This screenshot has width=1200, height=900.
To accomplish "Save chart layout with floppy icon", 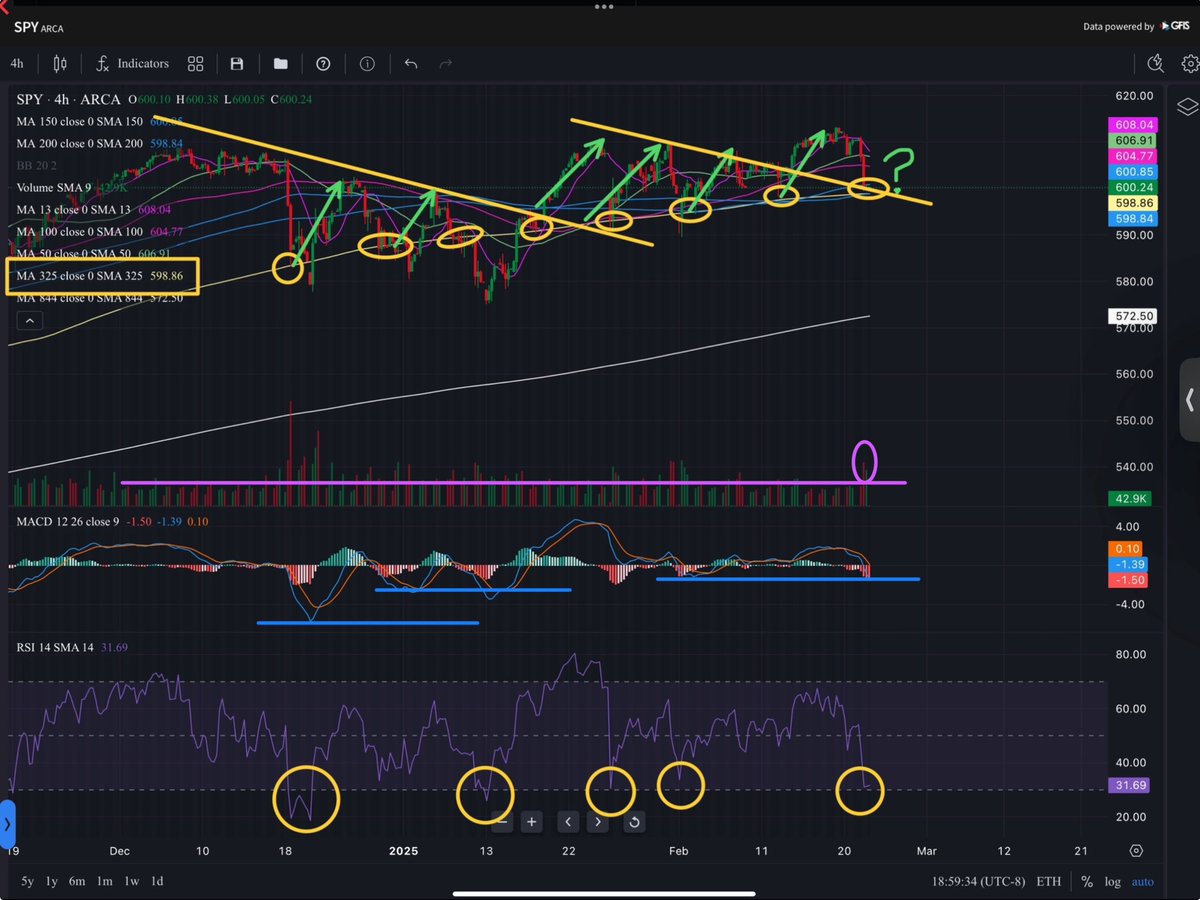I will [x=237, y=63].
